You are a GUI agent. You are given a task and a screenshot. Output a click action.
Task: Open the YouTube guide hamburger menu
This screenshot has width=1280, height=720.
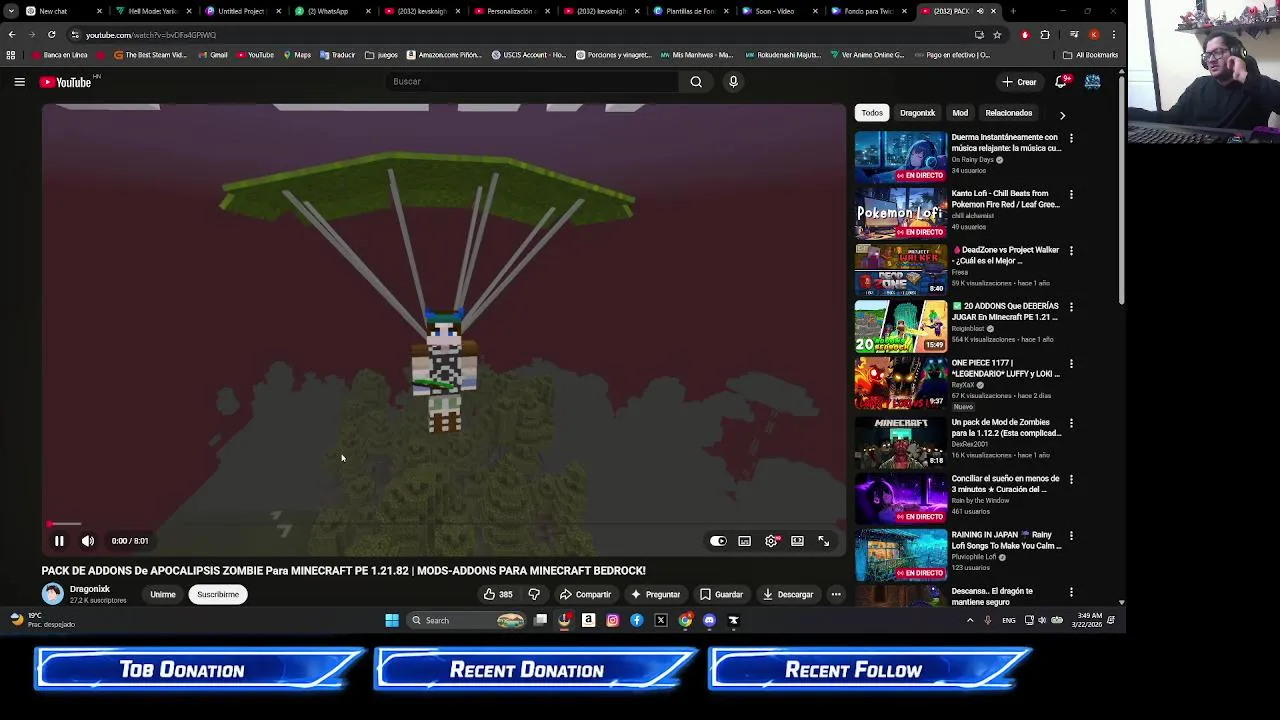(19, 82)
